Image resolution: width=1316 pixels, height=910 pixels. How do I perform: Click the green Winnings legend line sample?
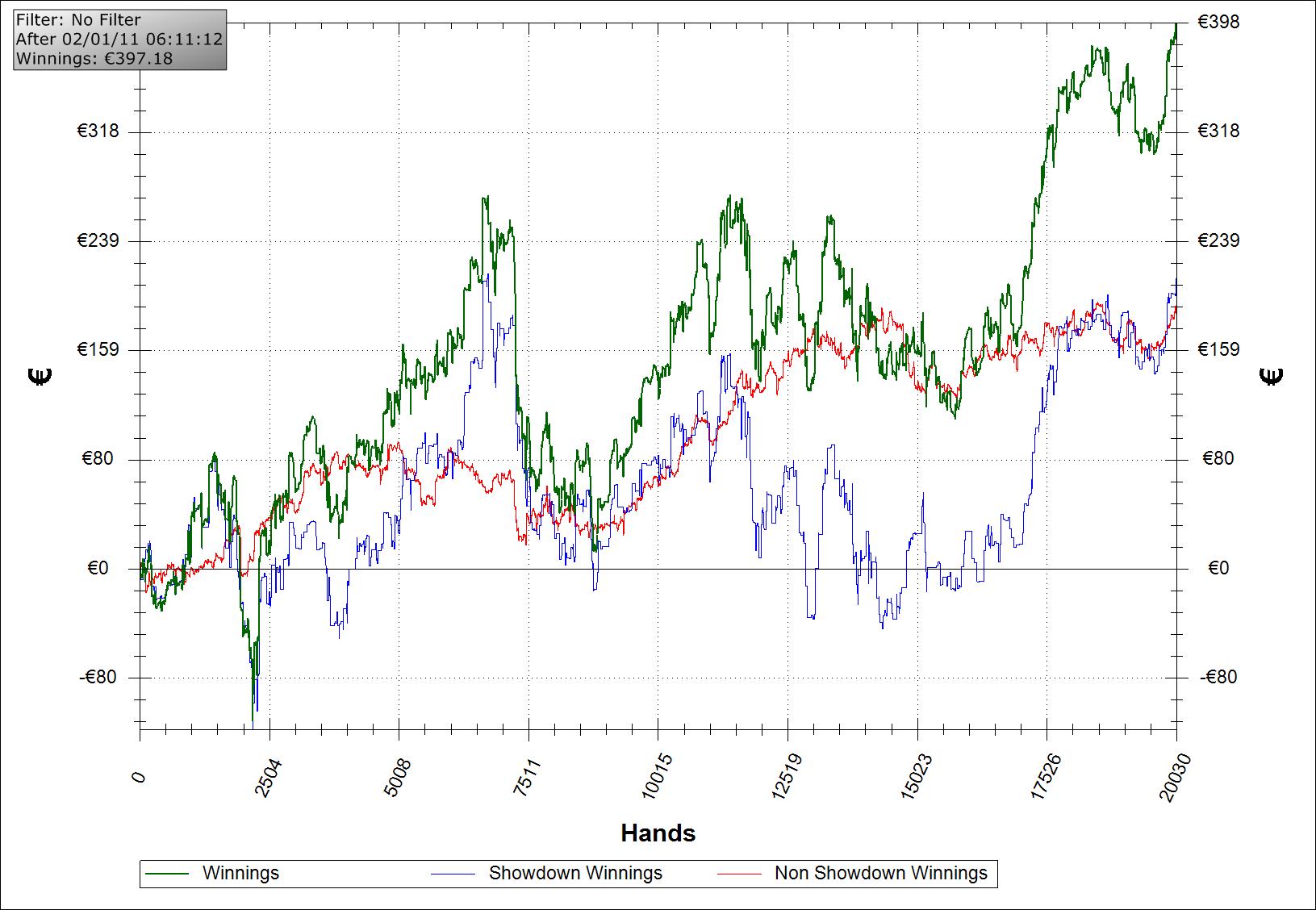166,874
